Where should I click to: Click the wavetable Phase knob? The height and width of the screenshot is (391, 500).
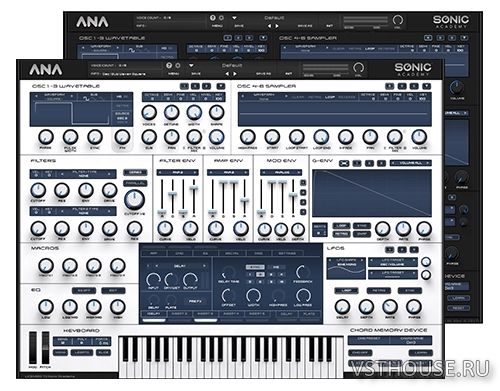point(46,137)
